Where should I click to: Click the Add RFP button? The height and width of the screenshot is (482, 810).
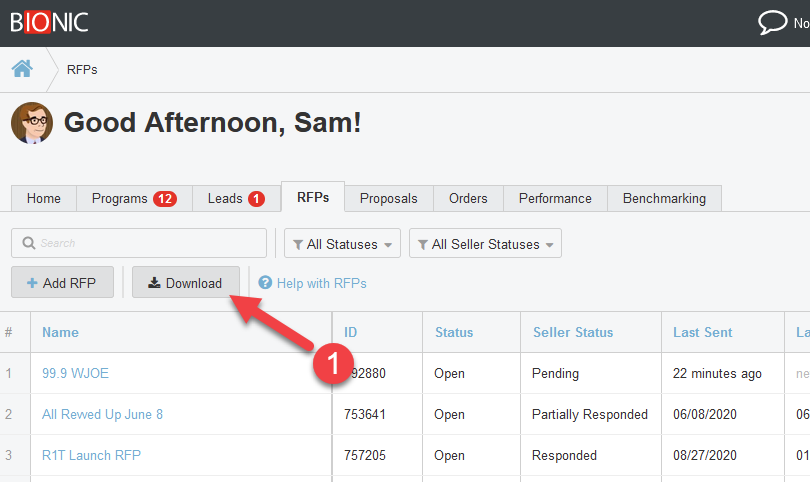(62, 283)
